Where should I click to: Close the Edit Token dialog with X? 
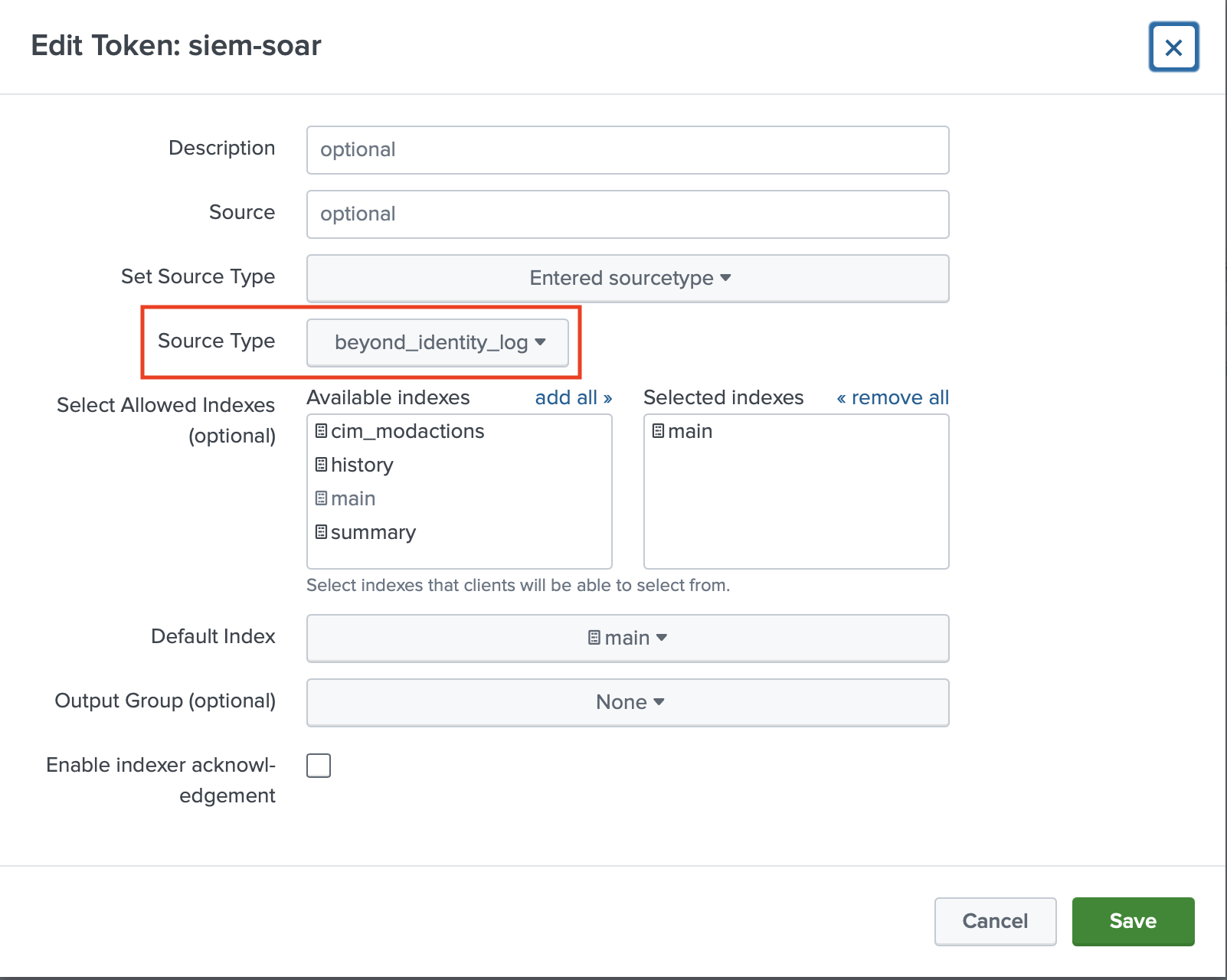click(1173, 47)
